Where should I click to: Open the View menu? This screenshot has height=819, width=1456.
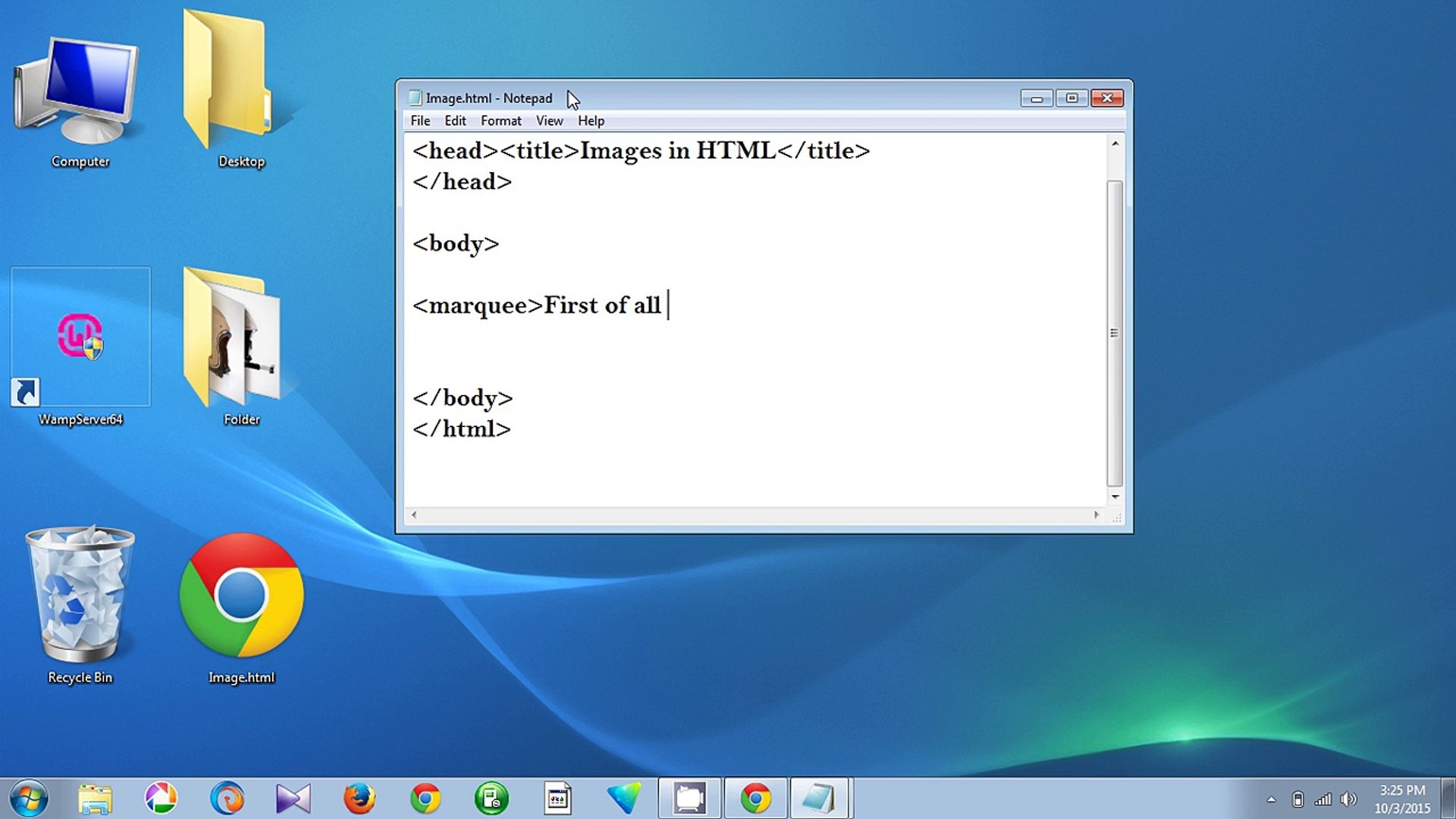(x=549, y=121)
